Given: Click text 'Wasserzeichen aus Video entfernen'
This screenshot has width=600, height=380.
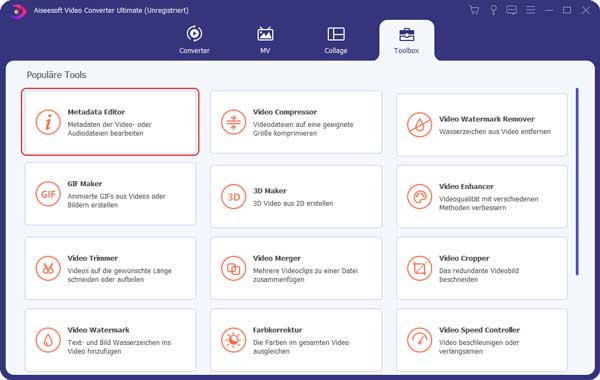Looking at the screenshot, I should 495,132.
